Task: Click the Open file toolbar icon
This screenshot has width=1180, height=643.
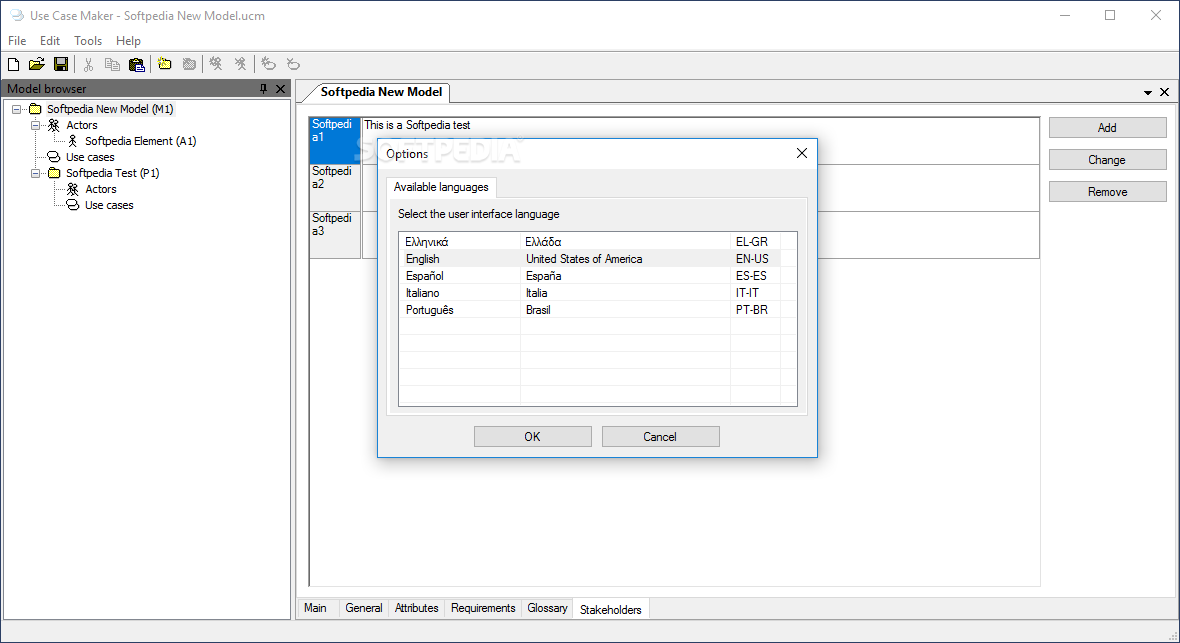Action: click(x=37, y=65)
